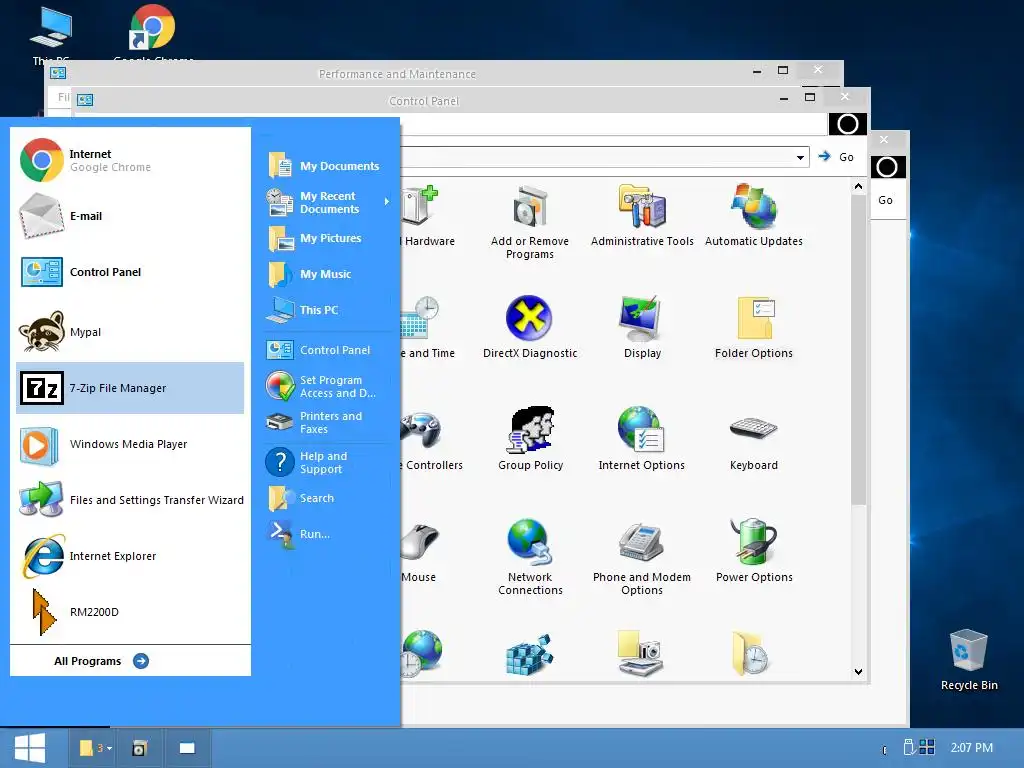1024x768 pixels.
Task: Open Automatic Updates
Action: coord(754,217)
